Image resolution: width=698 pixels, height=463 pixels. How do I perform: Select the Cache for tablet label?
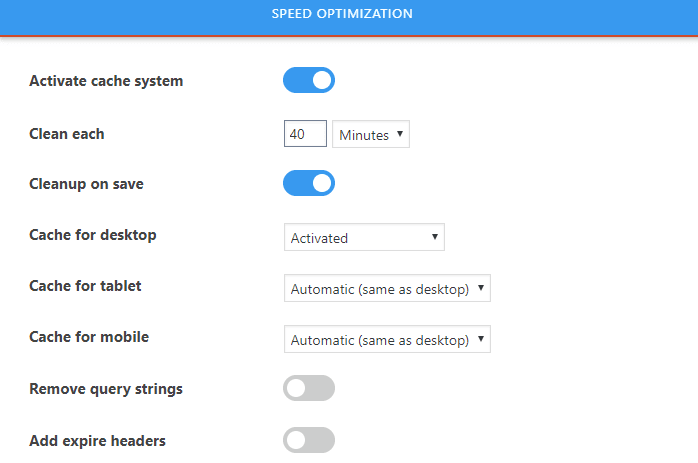click(x=85, y=286)
